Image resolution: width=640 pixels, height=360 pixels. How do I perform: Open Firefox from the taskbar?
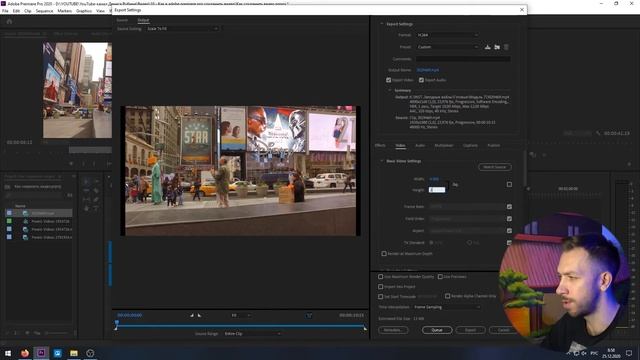25,353
